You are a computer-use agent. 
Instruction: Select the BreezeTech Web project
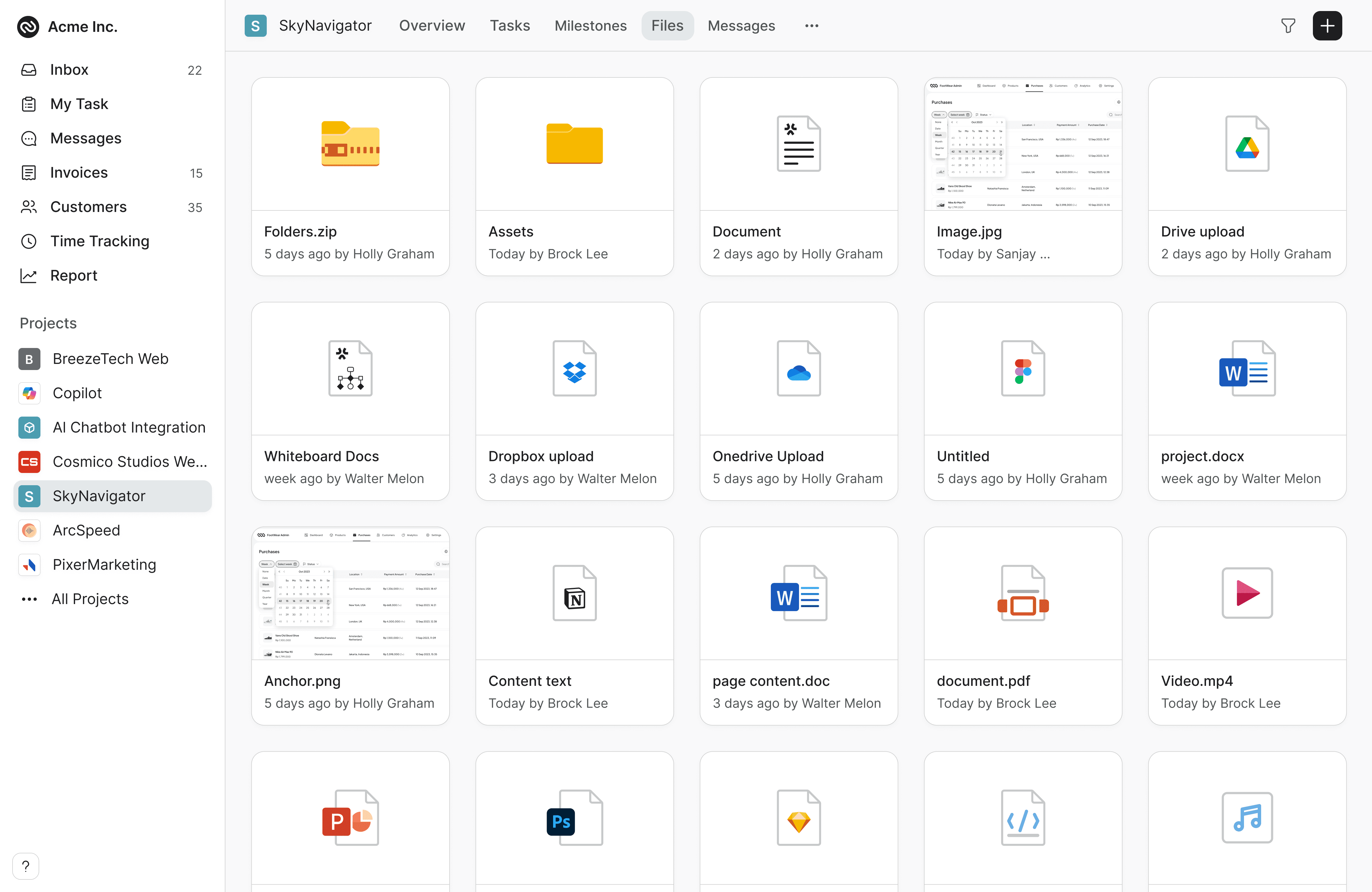click(110, 359)
